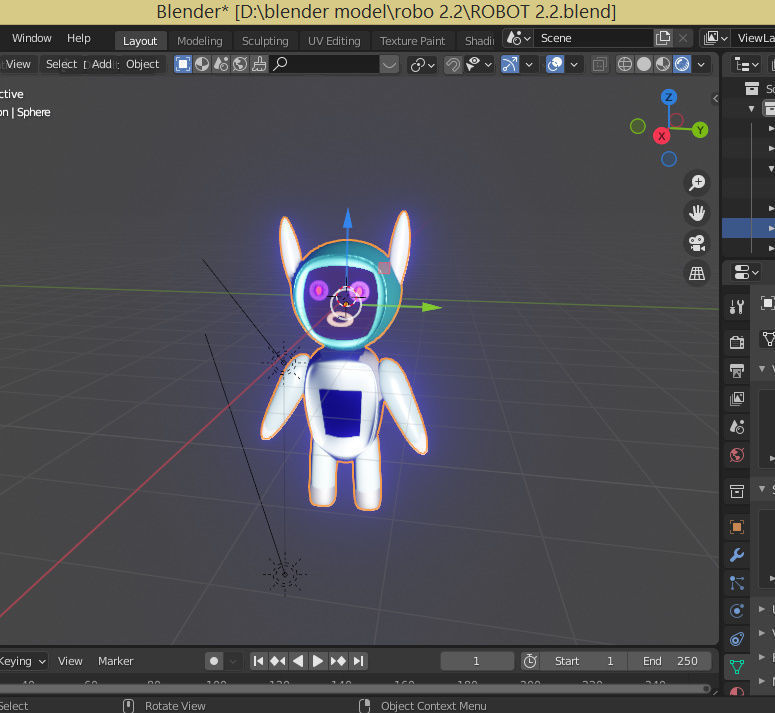
Task: Toggle snapping with the magnet icon
Action: (452, 65)
